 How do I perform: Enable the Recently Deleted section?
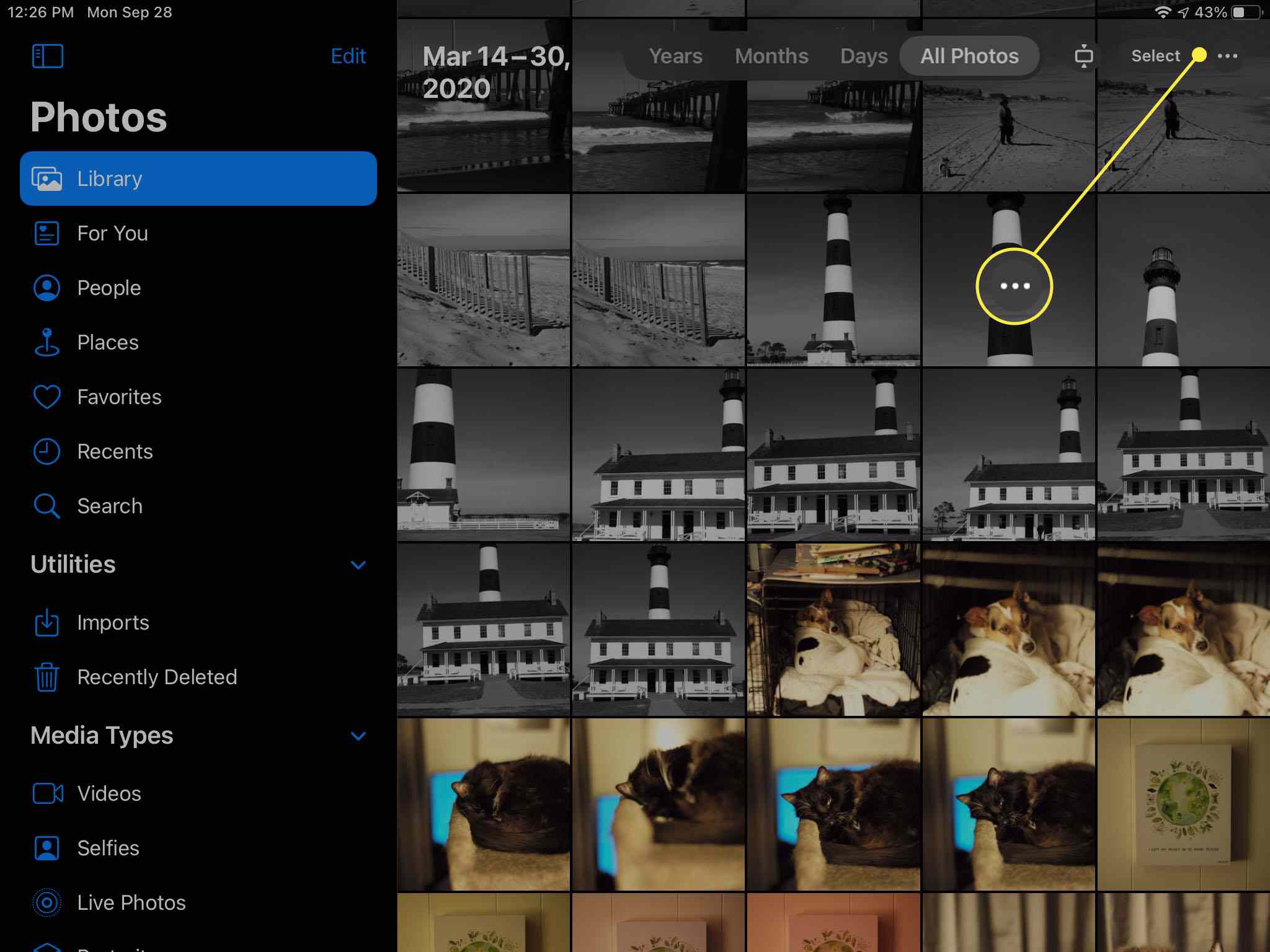point(156,677)
